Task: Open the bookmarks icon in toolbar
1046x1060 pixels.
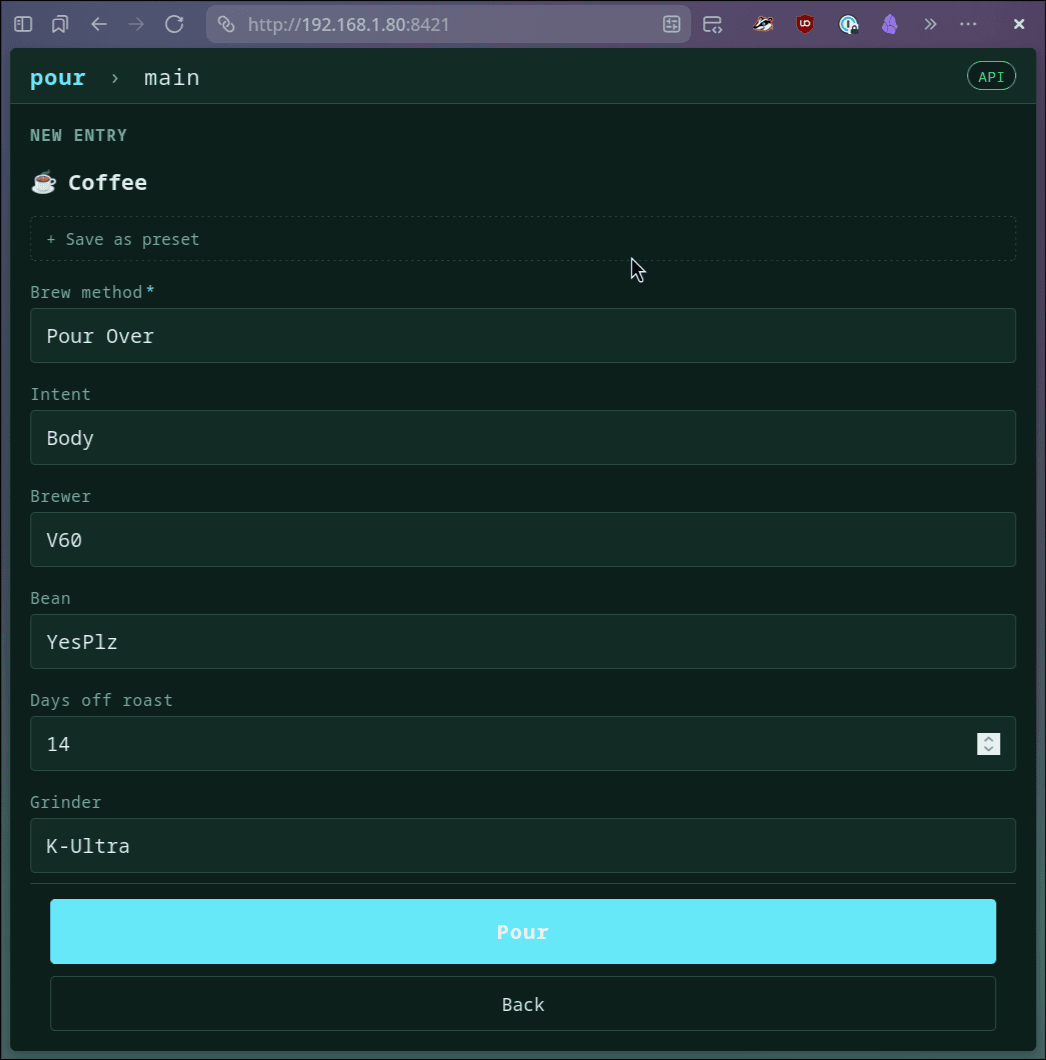Action: click(60, 24)
